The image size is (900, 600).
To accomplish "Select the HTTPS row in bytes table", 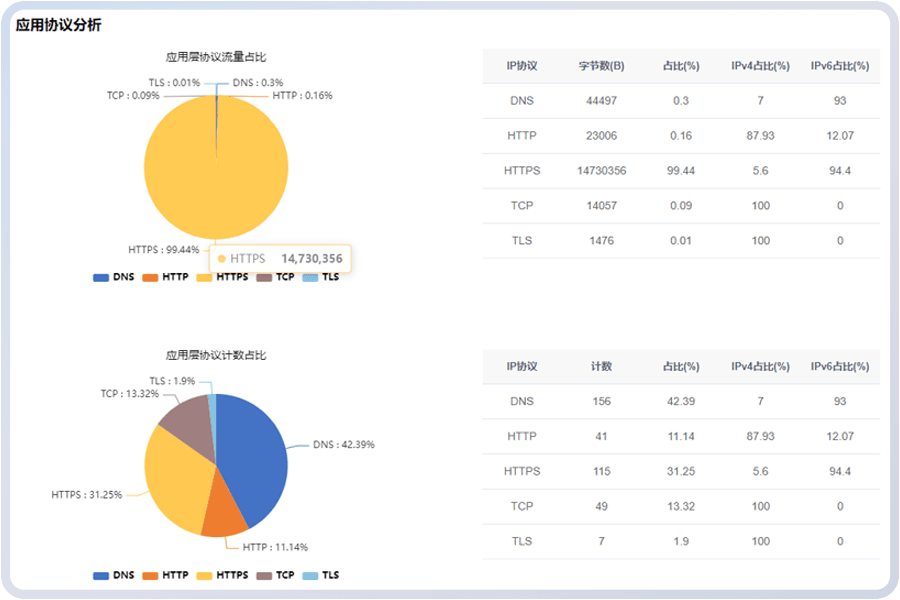I will click(x=680, y=171).
